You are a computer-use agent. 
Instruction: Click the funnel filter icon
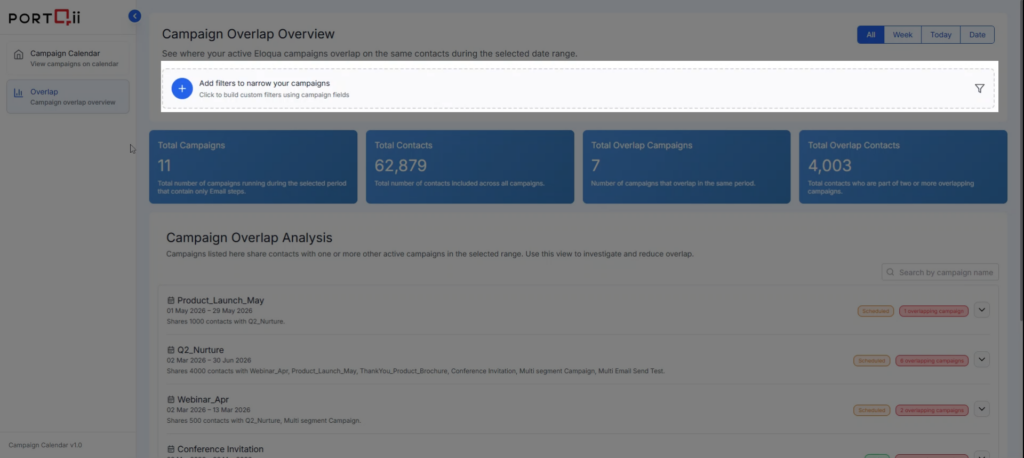pyautogui.click(x=979, y=88)
